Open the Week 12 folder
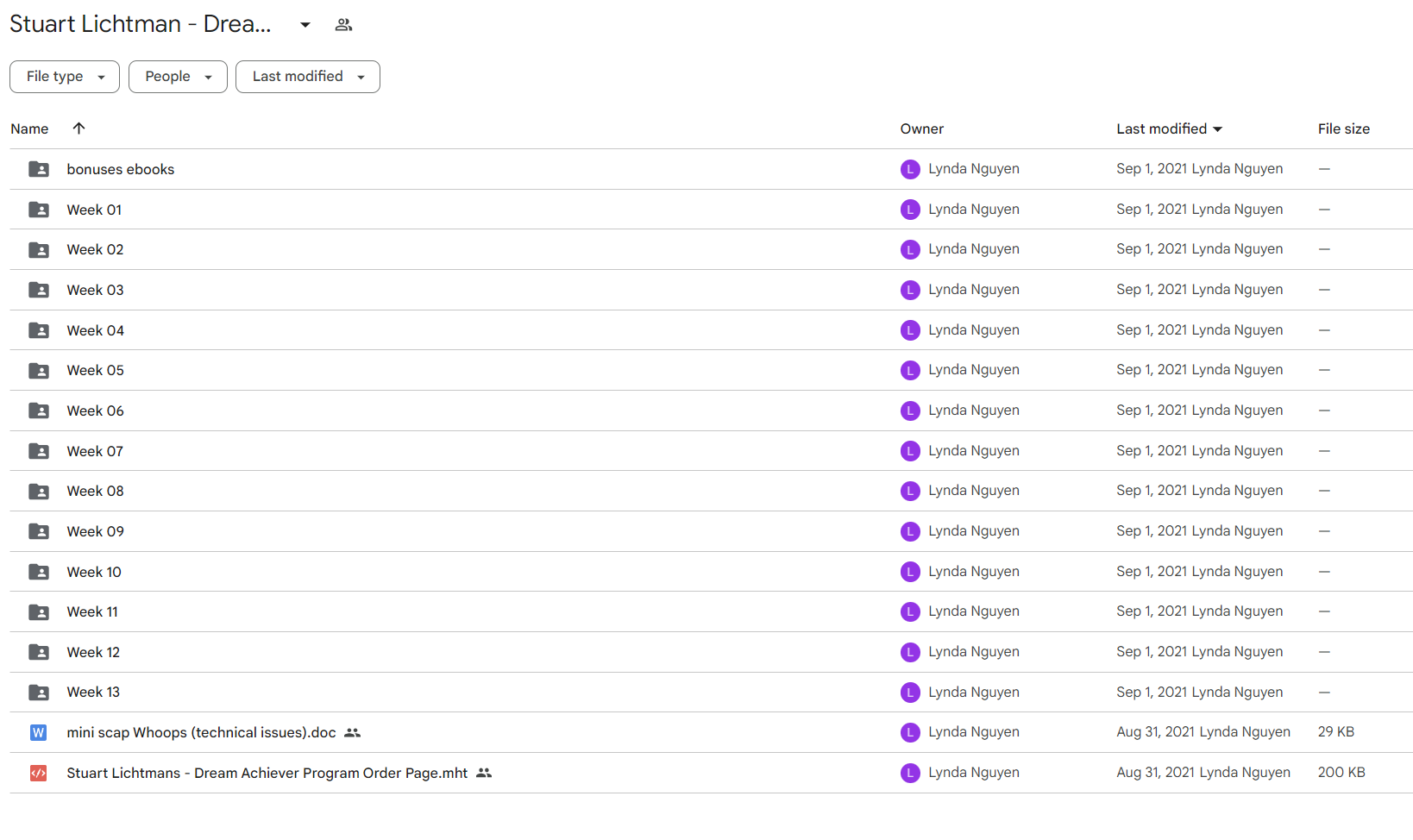 pyautogui.click(x=93, y=652)
